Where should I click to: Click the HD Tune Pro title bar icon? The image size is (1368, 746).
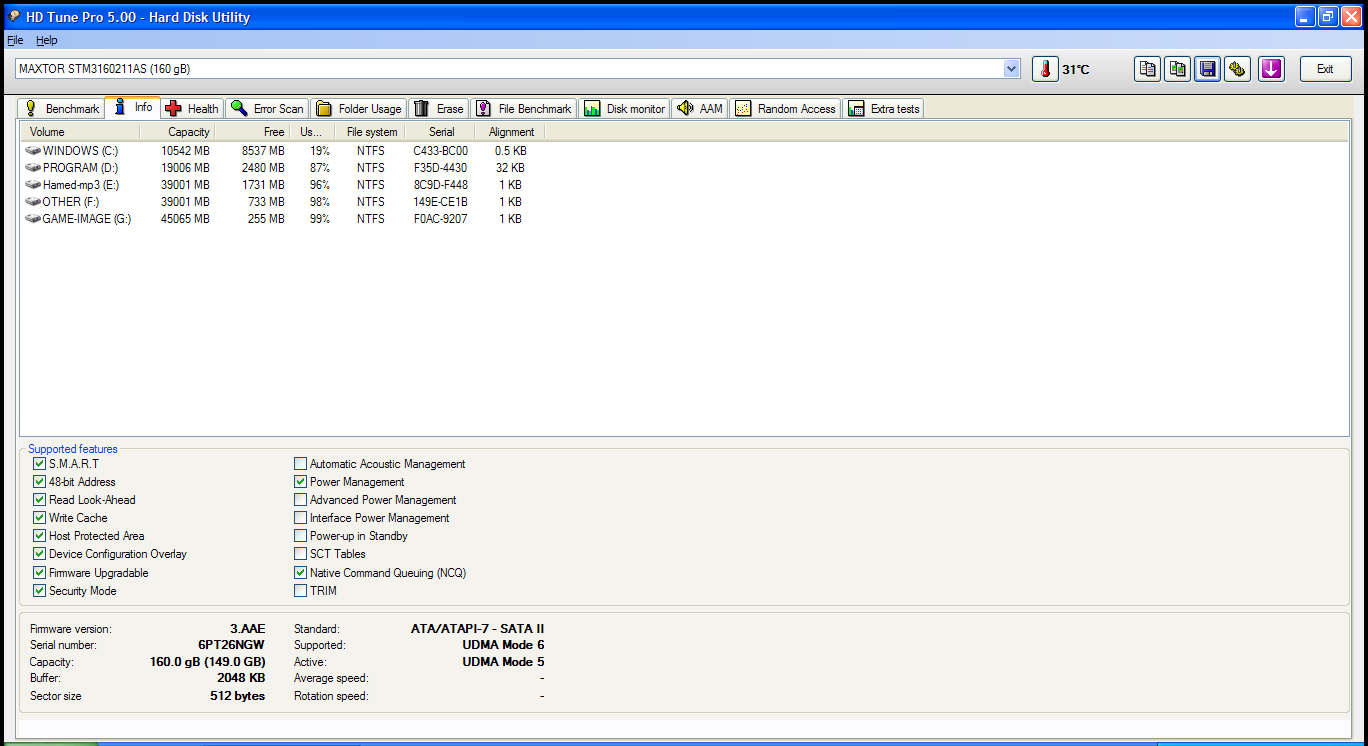(x=15, y=17)
